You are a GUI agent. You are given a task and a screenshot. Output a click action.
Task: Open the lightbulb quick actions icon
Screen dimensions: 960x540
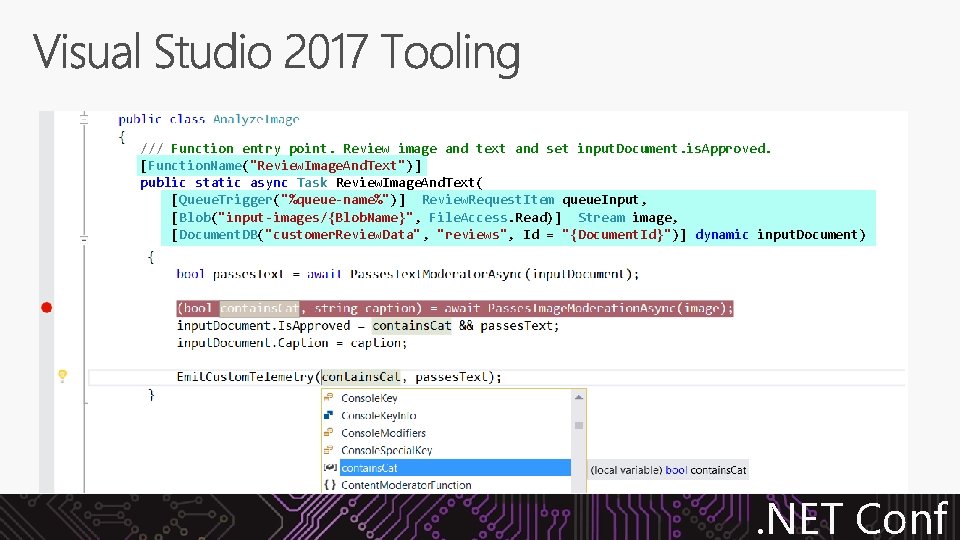[x=62, y=376]
